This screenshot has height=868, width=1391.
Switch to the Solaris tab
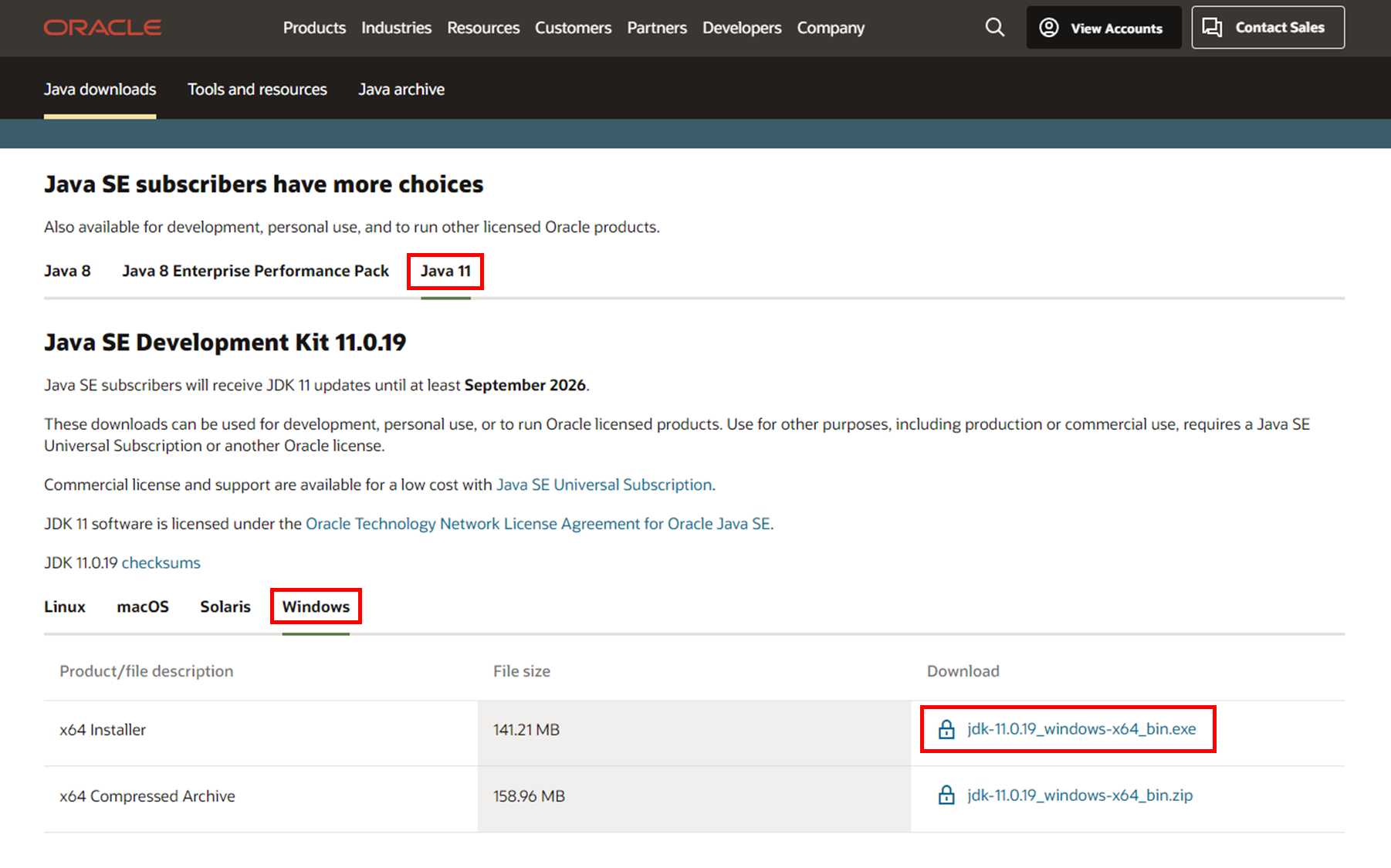click(225, 606)
